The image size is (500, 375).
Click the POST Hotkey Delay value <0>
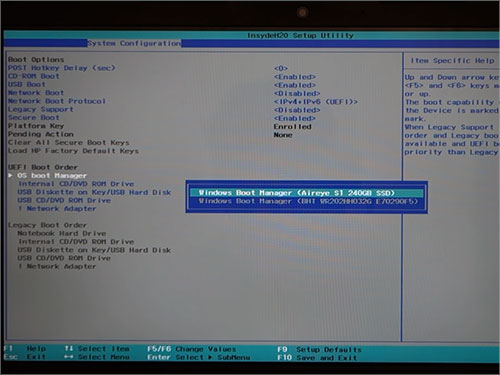click(281, 68)
